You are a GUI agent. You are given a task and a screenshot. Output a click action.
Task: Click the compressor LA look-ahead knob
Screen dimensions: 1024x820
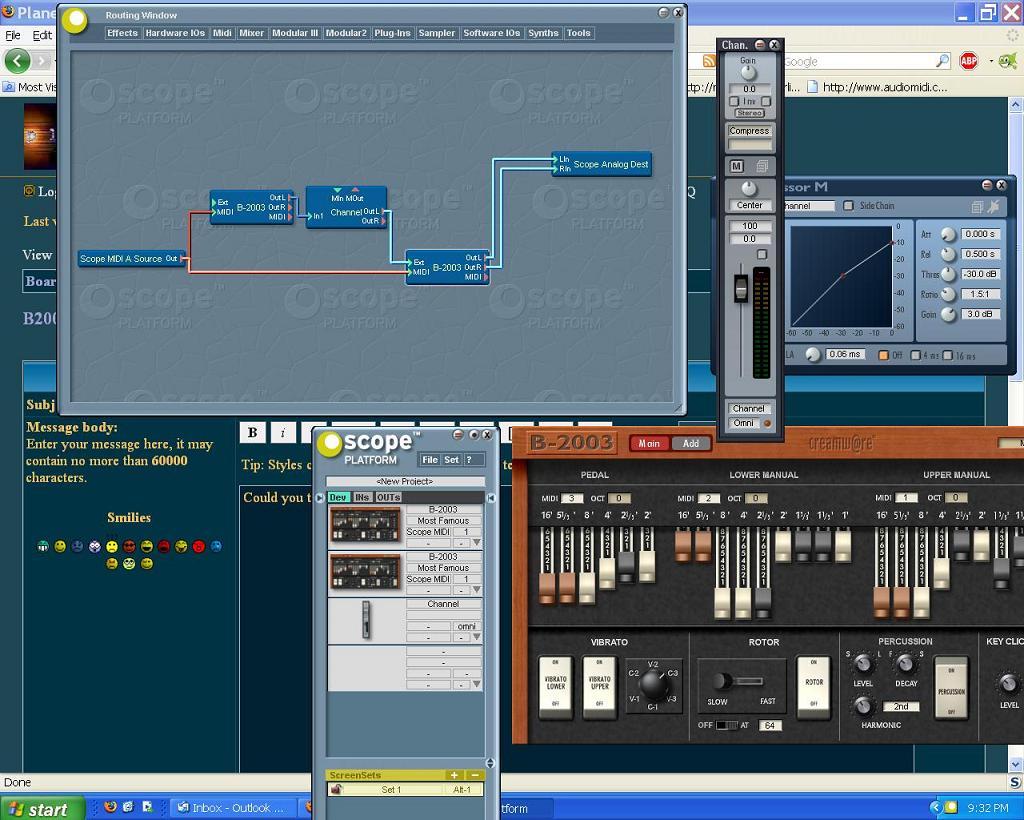coord(812,355)
